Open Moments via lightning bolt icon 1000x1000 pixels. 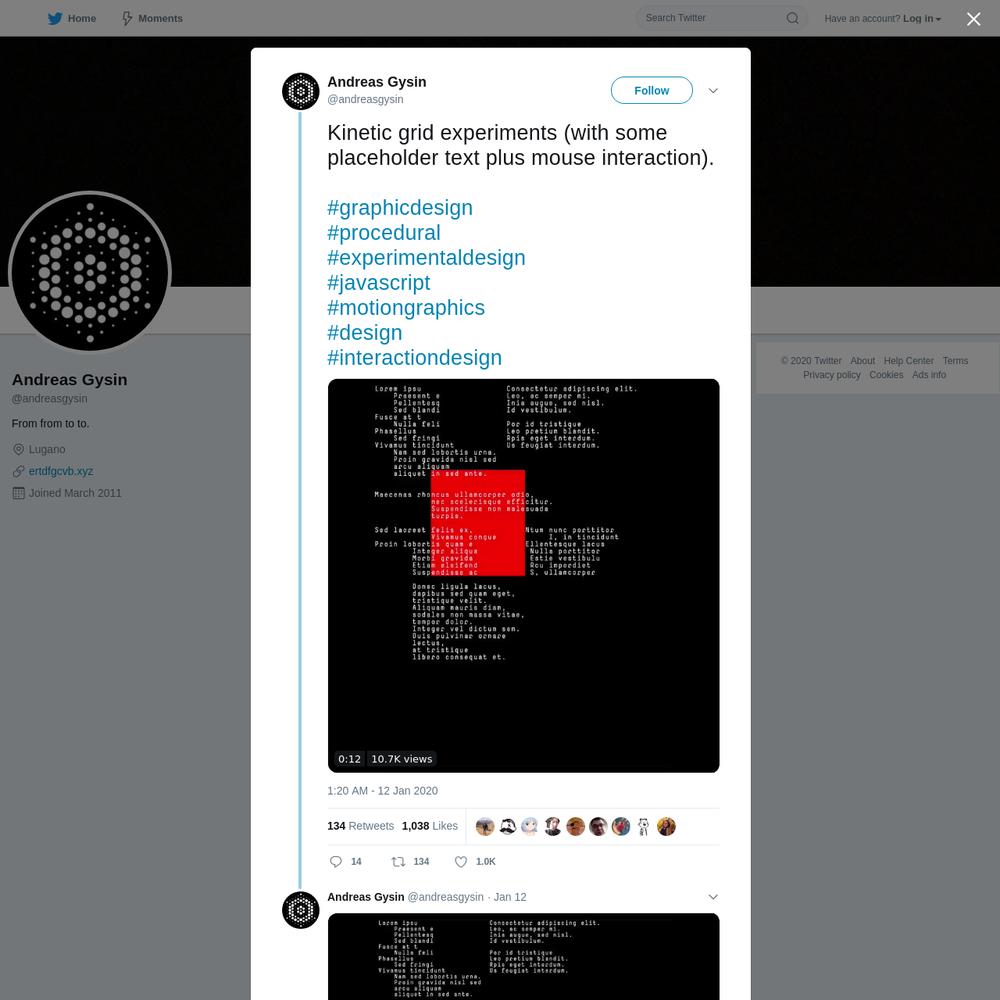pos(128,18)
